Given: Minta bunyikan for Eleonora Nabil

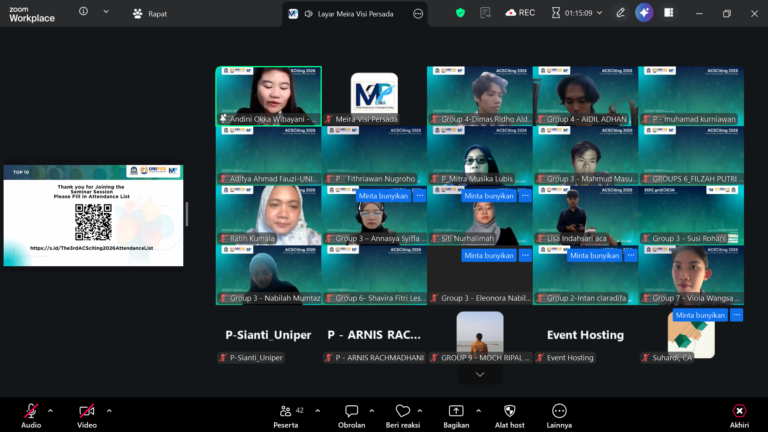Looking at the screenshot, I should pyautogui.click(x=489, y=256).
